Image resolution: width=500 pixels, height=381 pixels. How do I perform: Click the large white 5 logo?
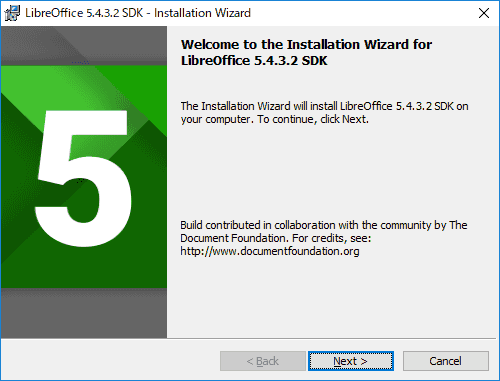pos(83,178)
